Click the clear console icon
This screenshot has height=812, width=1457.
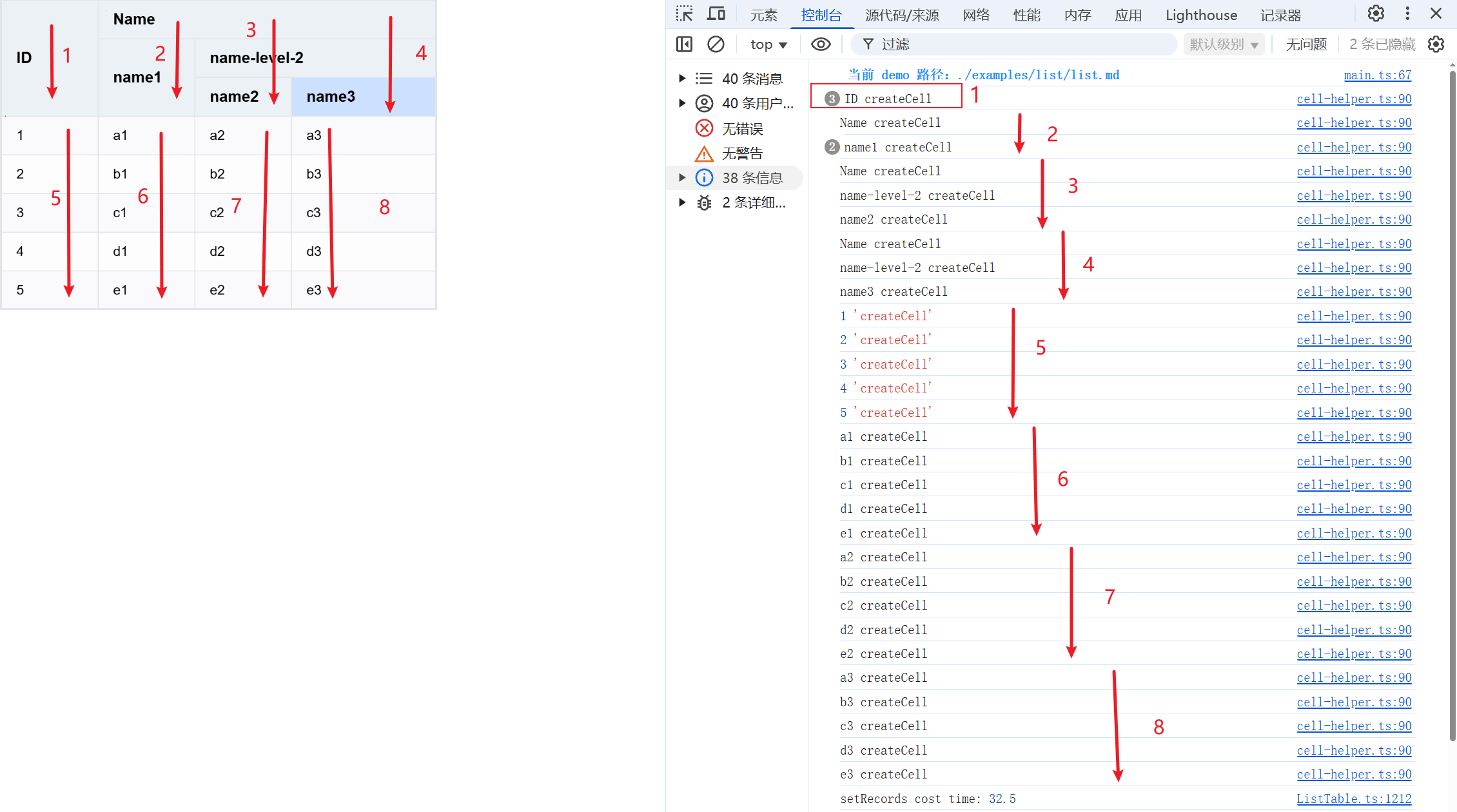coord(716,44)
